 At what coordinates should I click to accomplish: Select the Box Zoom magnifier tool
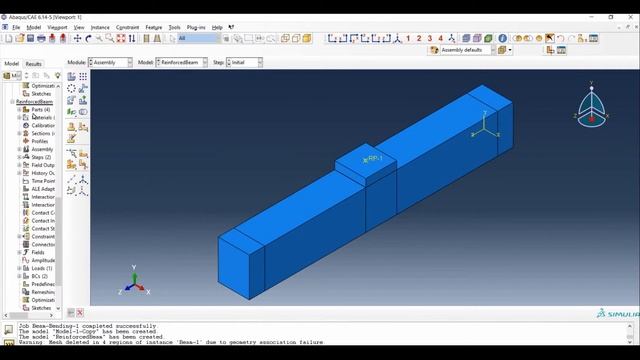(x=110, y=38)
